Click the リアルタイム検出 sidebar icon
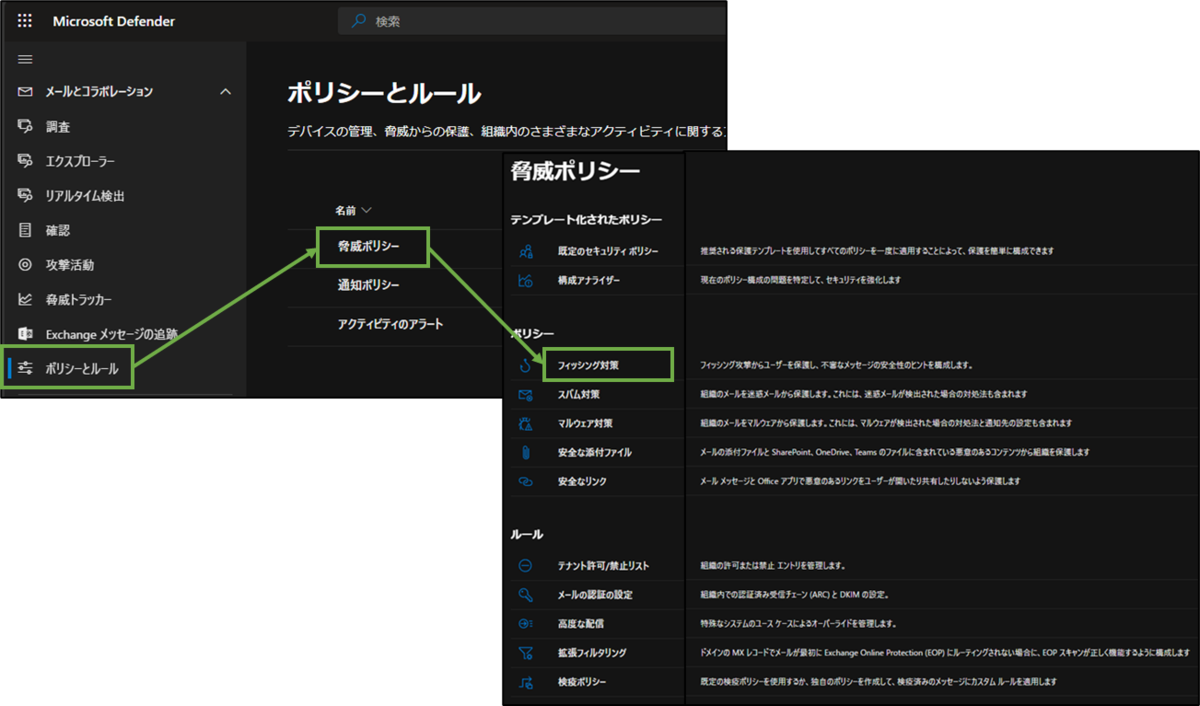Image resolution: width=1200 pixels, height=706 pixels. [x=25, y=196]
